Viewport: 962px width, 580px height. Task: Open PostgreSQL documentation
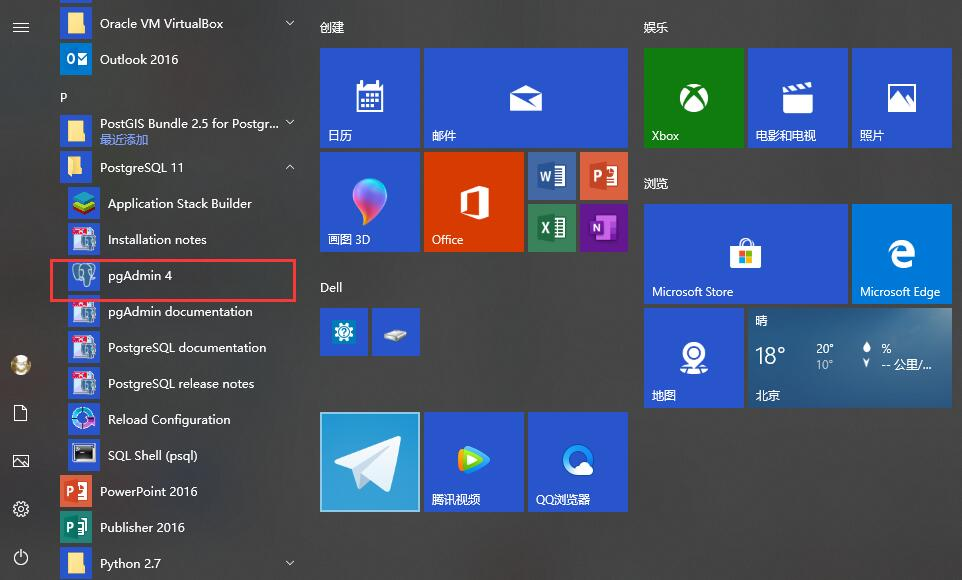(182, 347)
